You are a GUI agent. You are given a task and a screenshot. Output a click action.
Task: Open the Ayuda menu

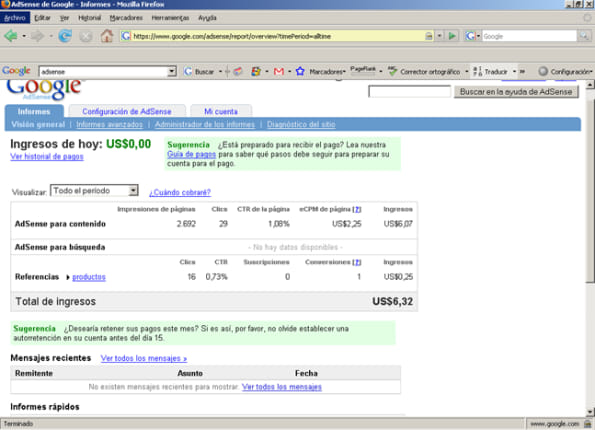click(207, 18)
